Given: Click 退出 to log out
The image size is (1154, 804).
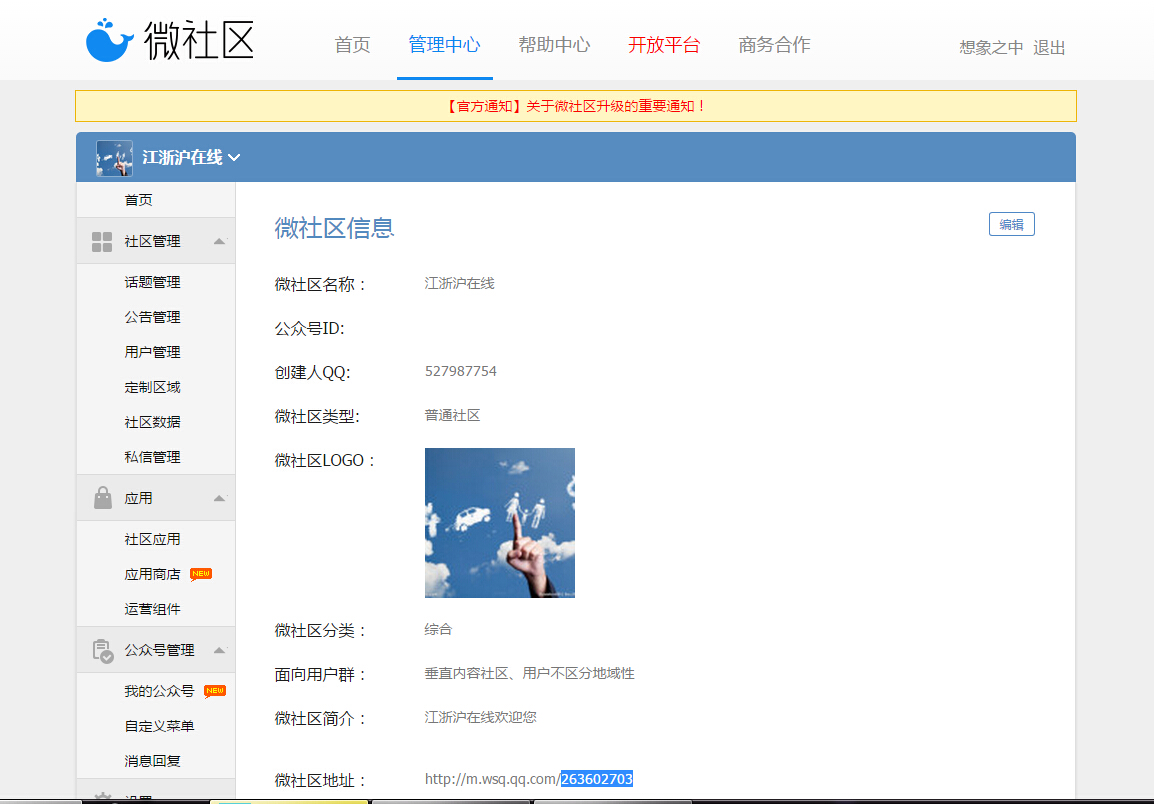Looking at the screenshot, I should [x=1049, y=48].
